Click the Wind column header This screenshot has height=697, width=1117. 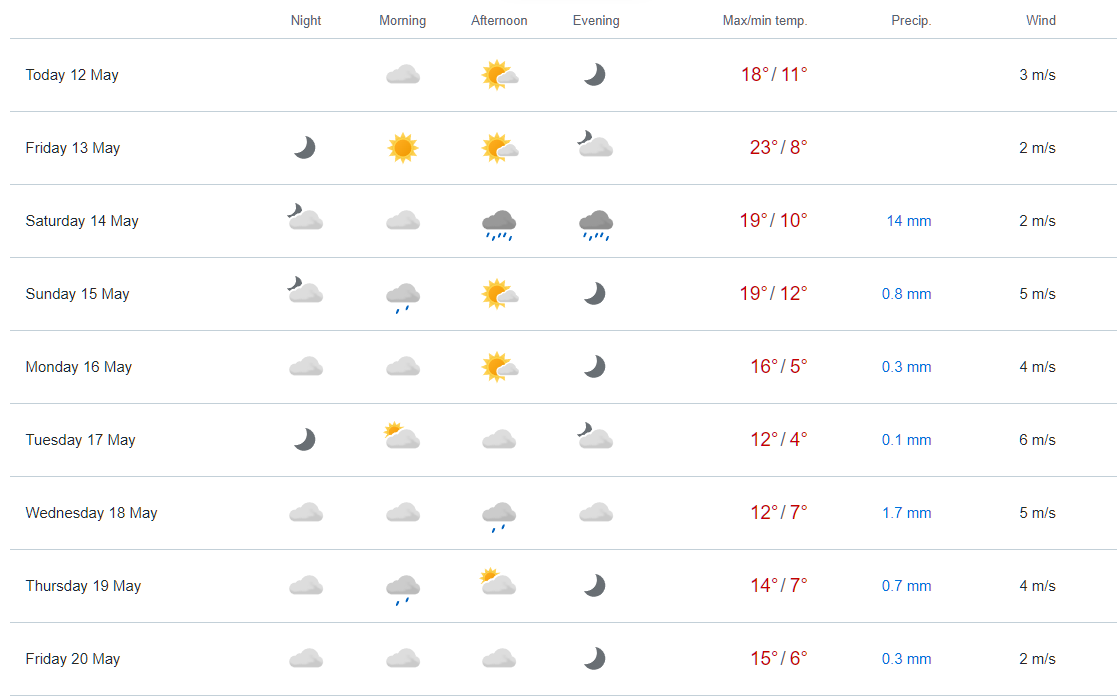(x=1041, y=21)
